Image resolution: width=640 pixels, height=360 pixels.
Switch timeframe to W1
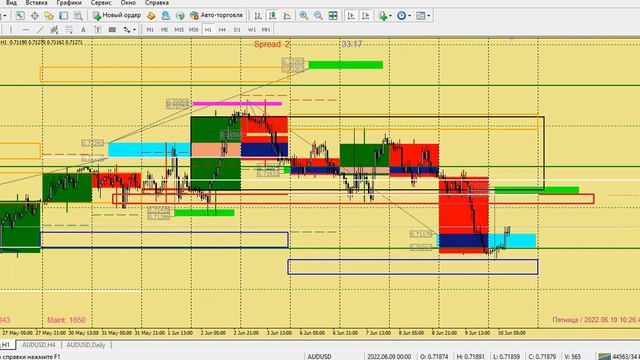click(252, 29)
